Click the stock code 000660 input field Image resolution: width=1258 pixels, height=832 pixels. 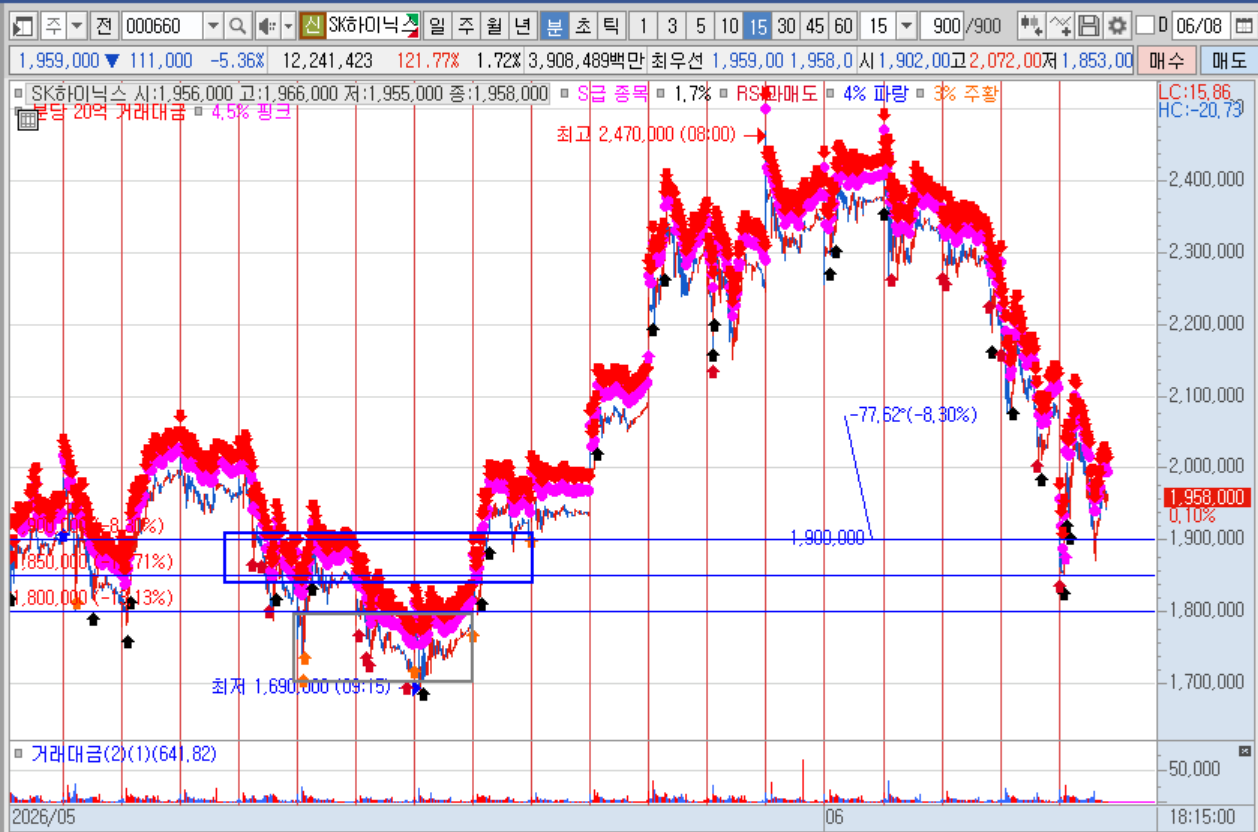coord(162,25)
